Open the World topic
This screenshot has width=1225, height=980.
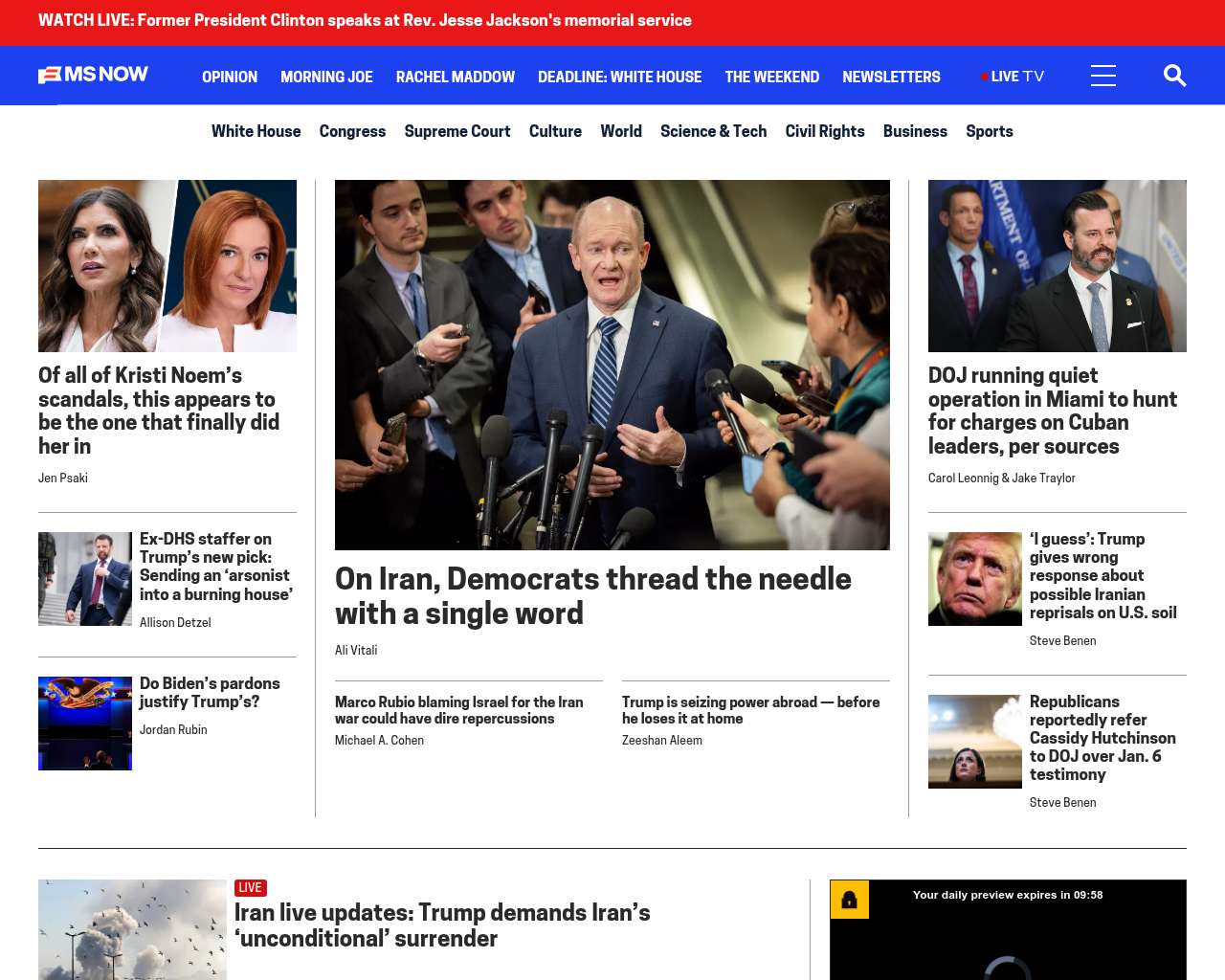pos(621,131)
